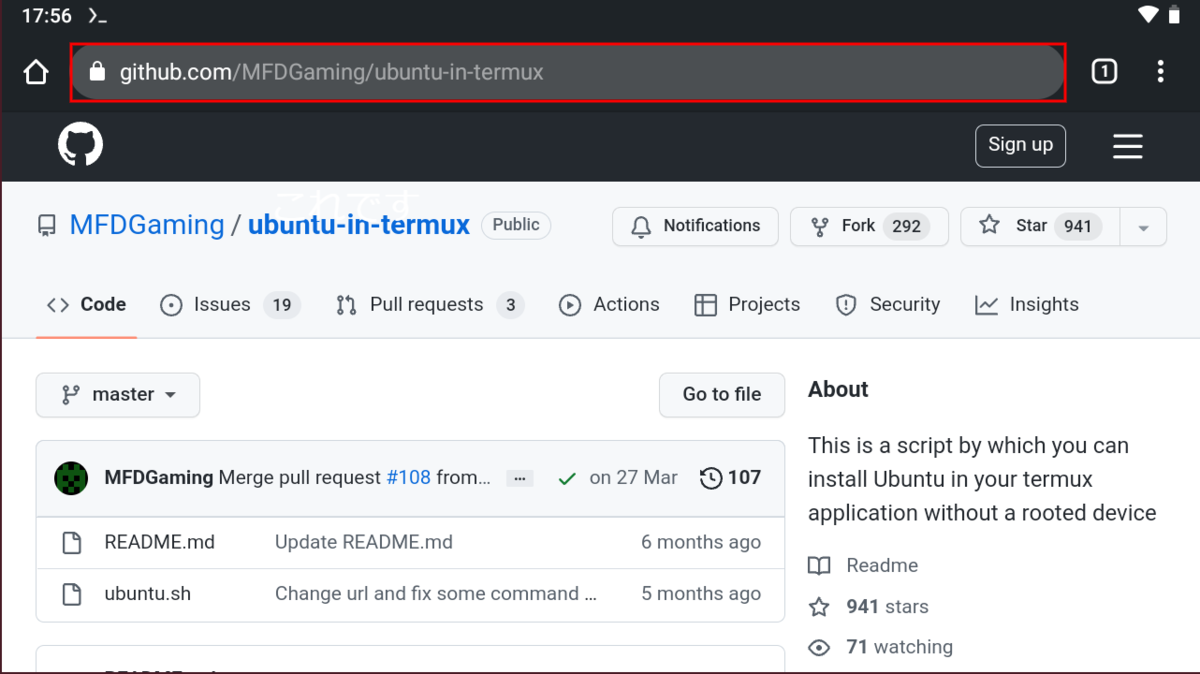The width and height of the screenshot is (1200, 674).
Task: Switch to the Actions tab
Action: pyautogui.click(x=609, y=305)
